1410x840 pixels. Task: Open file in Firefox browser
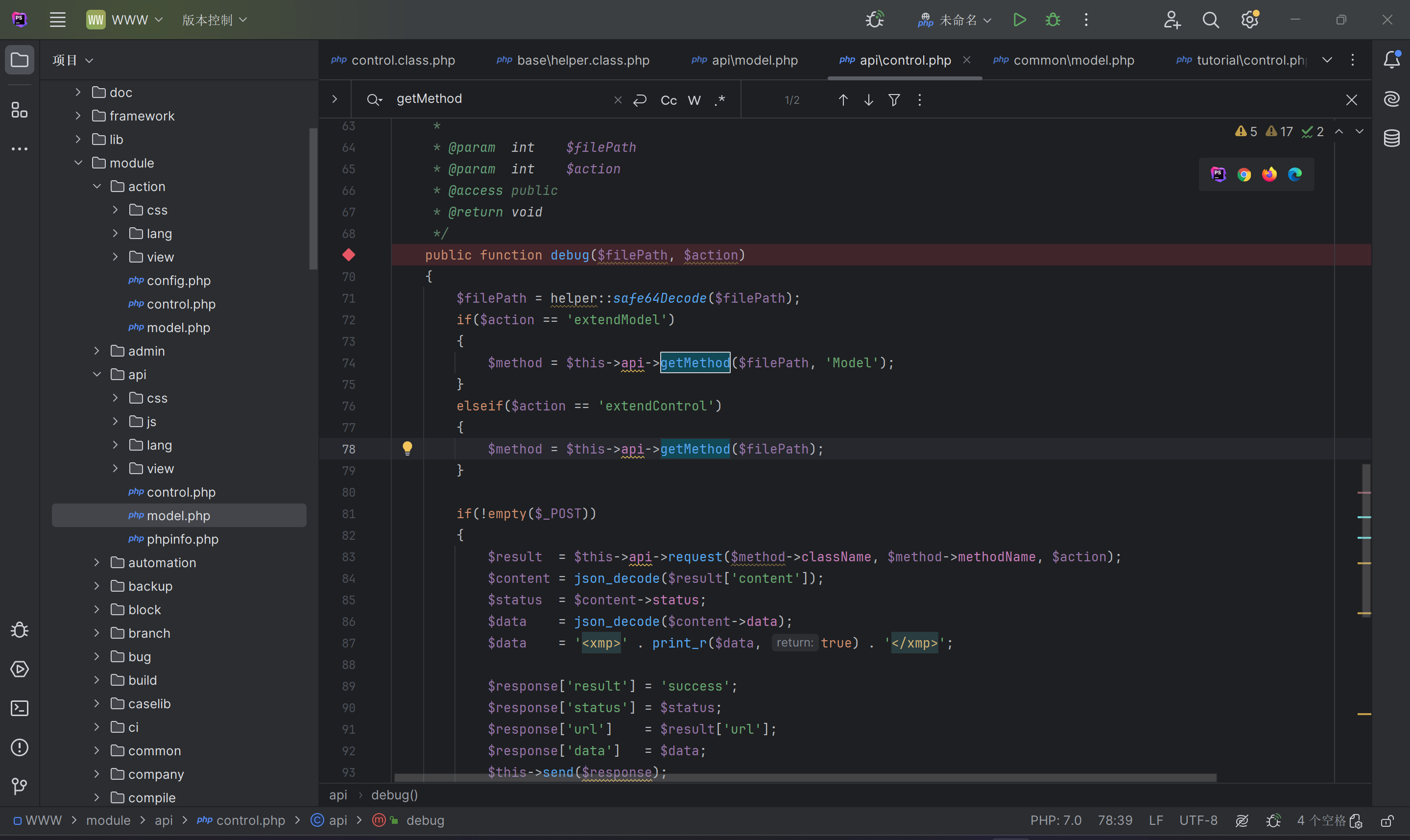pyautogui.click(x=1269, y=174)
